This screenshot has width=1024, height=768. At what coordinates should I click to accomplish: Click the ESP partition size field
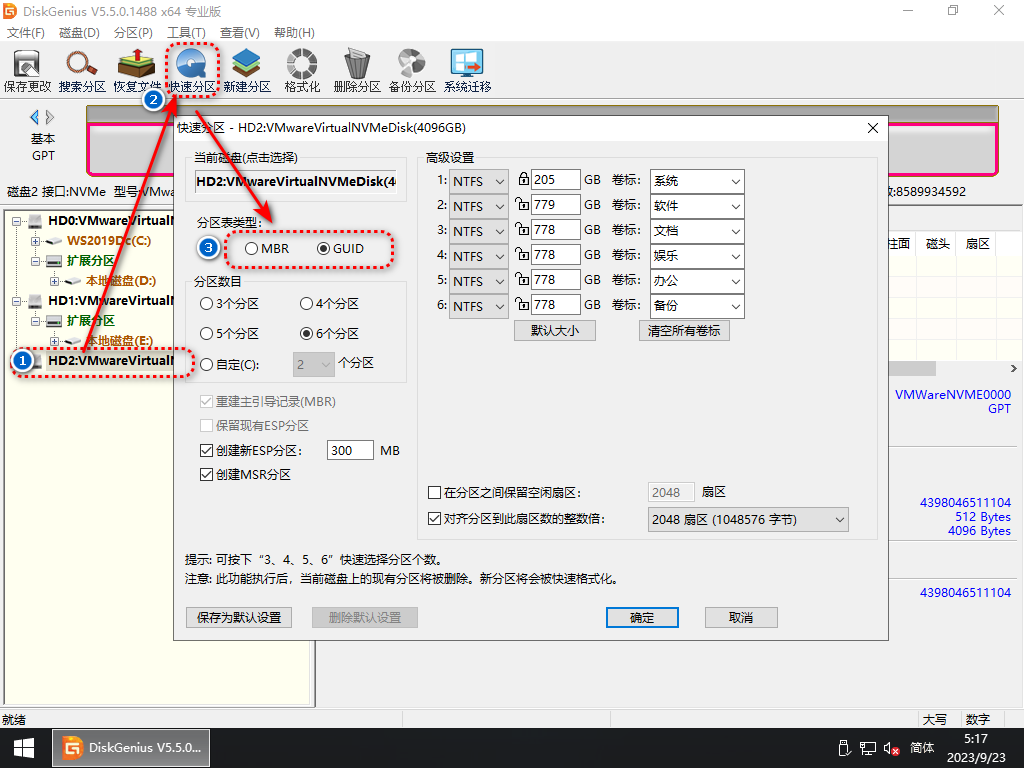[x=350, y=451]
